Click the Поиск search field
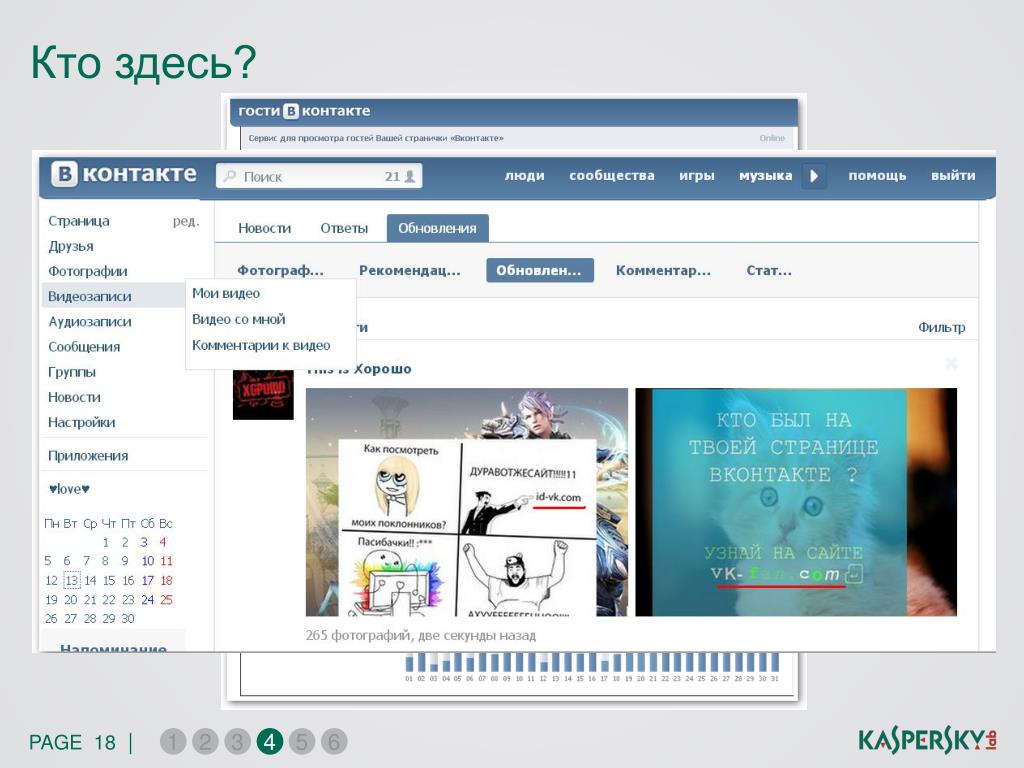This screenshot has width=1024, height=768. (319, 176)
